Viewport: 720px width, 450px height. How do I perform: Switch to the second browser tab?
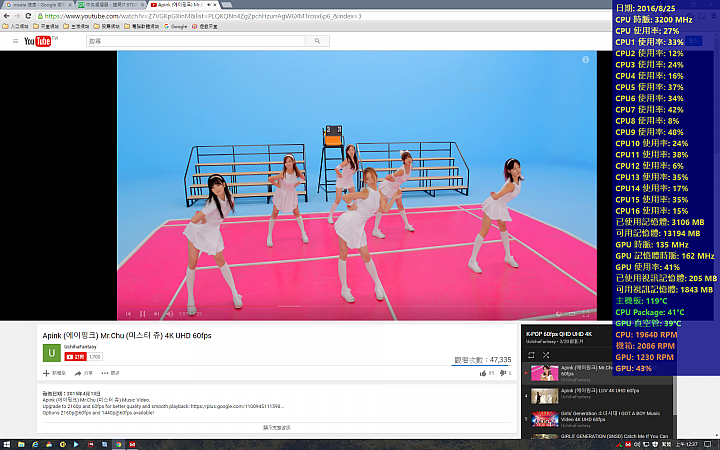110,5
